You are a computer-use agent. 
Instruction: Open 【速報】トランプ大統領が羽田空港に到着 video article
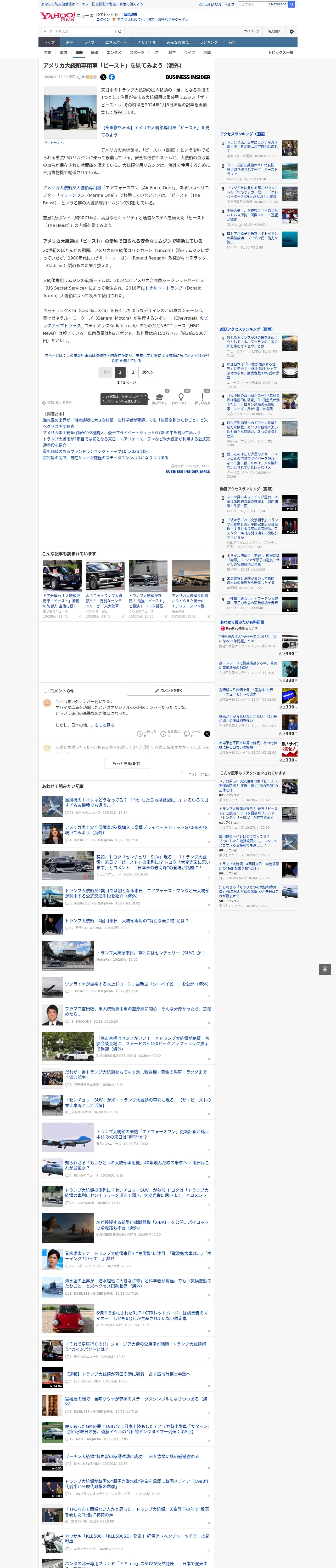coord(127,1374)
